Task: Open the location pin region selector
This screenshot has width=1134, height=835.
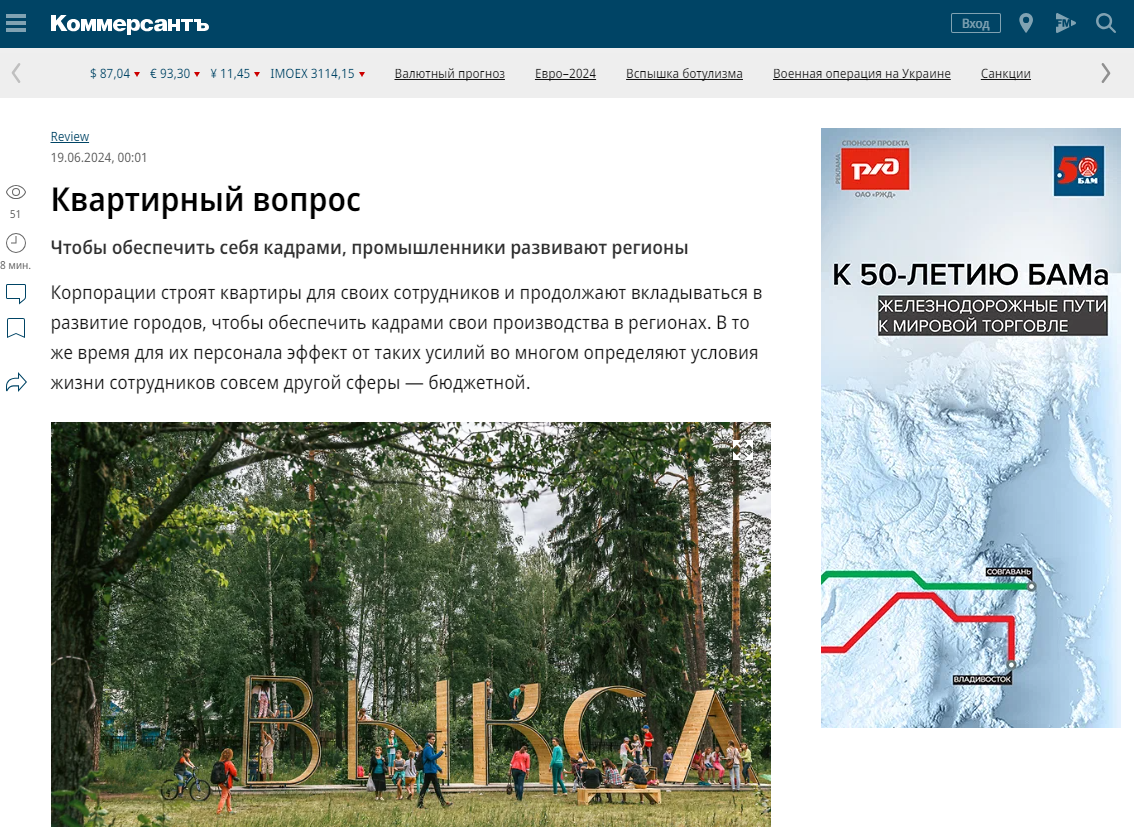Action: point(1026,24)
